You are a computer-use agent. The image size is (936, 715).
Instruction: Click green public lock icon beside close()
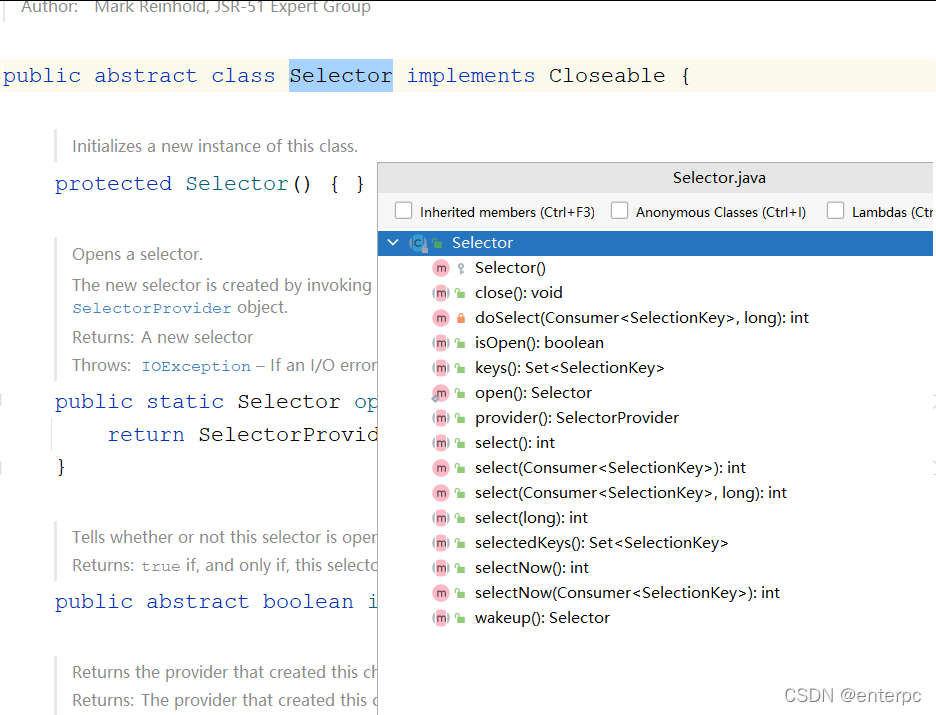point(460,293)
